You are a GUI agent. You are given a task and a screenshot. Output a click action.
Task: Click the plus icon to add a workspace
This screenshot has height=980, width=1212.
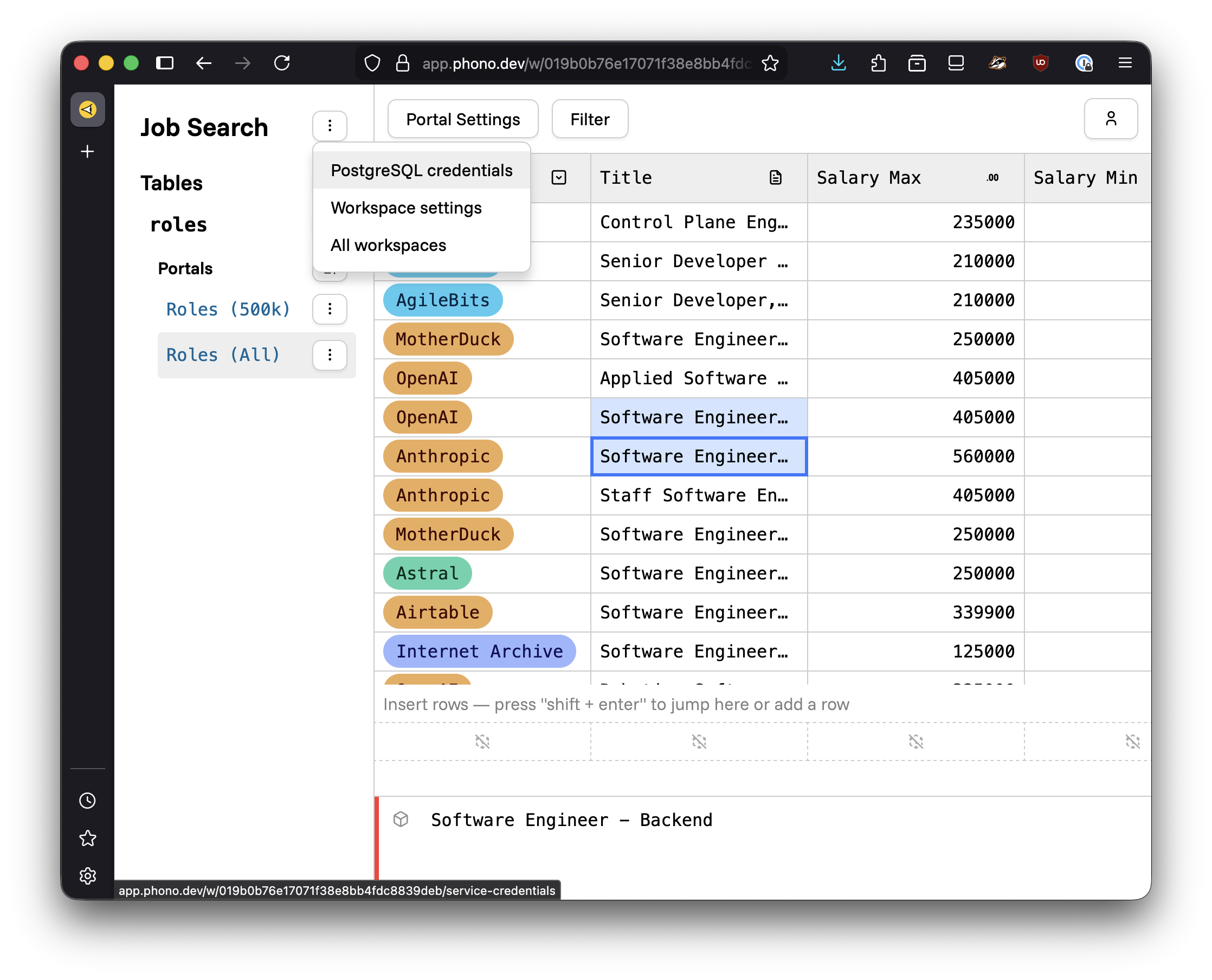[87, 151]
